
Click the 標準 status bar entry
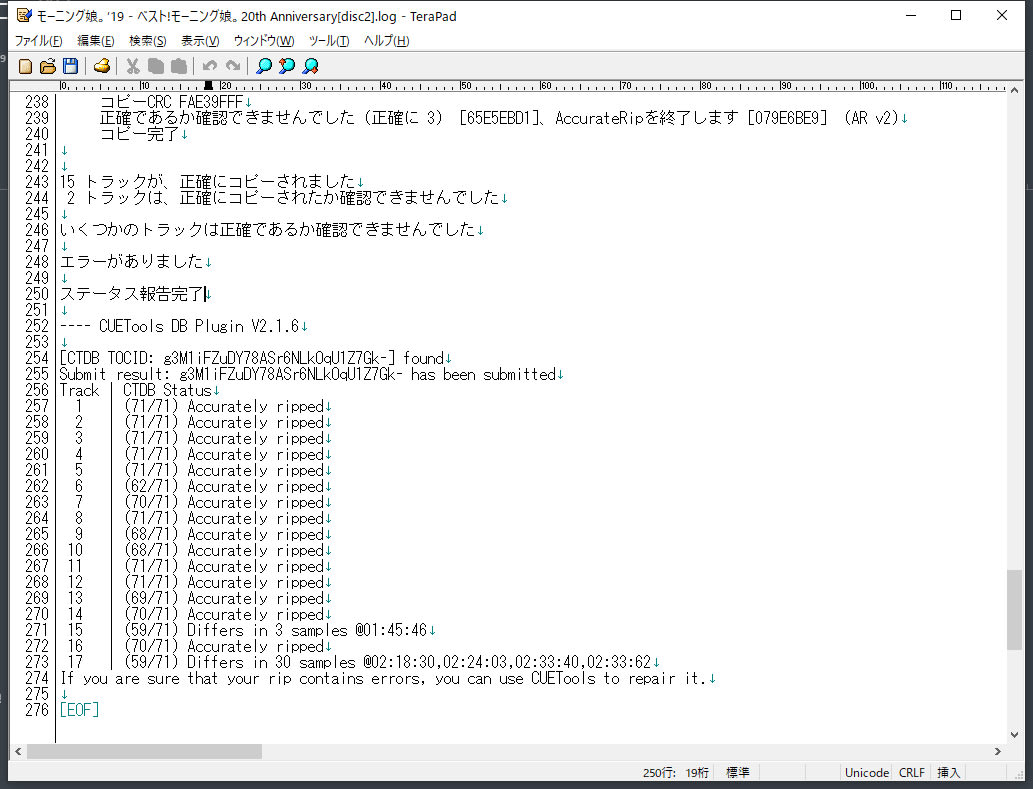pyautogui.click(x=737, y=773)
